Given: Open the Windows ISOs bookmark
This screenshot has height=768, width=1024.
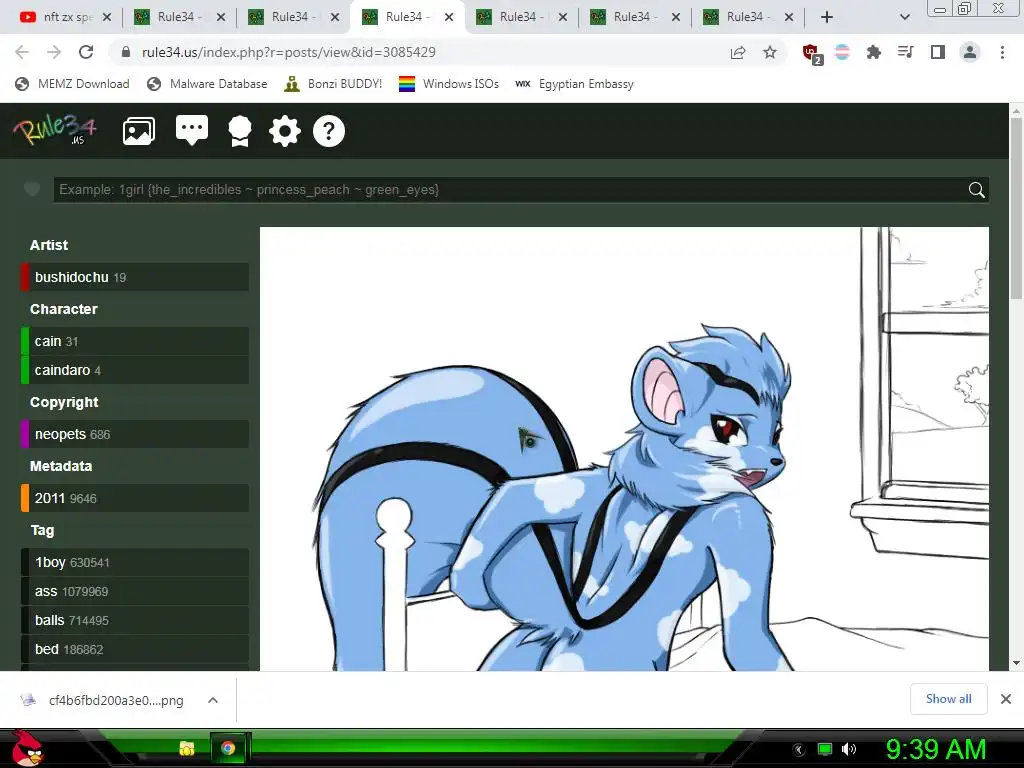Looking at the screenshot, I should [x=449, y=84].
